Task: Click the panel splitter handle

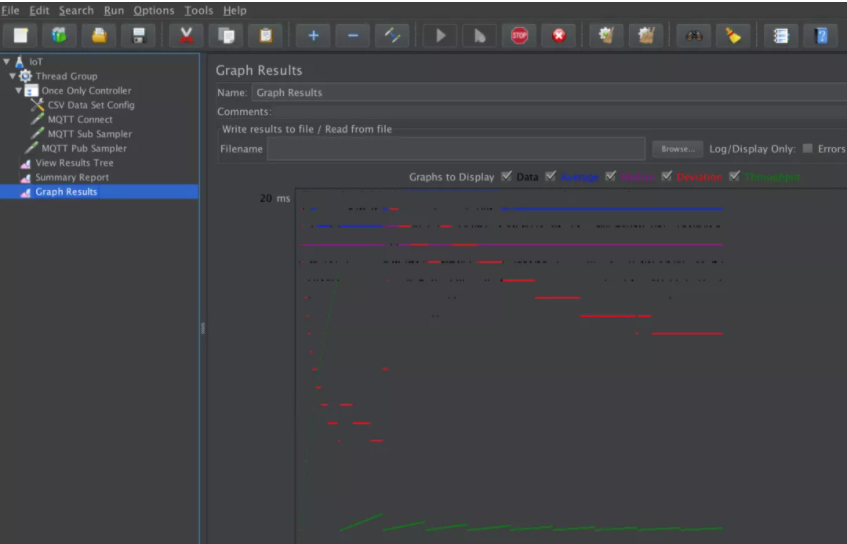Action: [x=203, y=328]
